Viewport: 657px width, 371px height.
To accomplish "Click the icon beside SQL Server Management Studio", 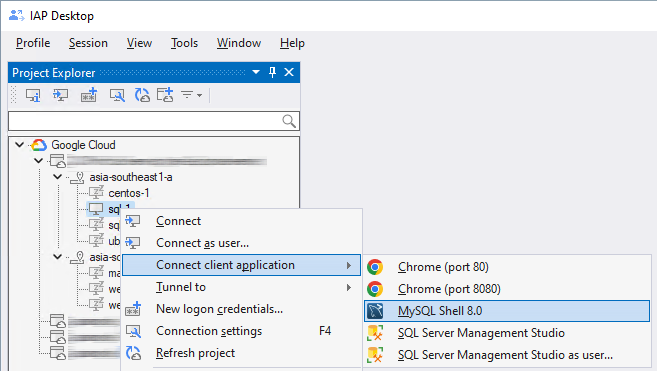I will click(x=375, y=333).
